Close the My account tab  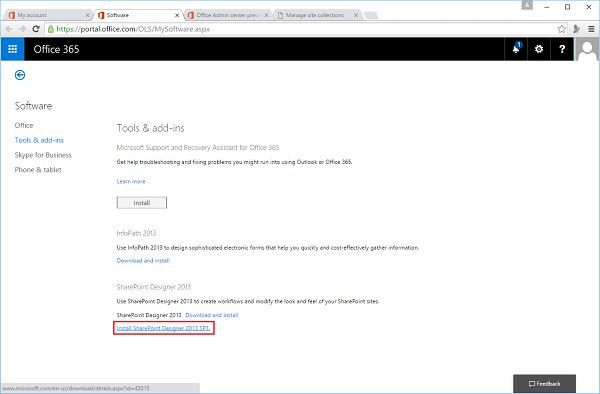87,15
